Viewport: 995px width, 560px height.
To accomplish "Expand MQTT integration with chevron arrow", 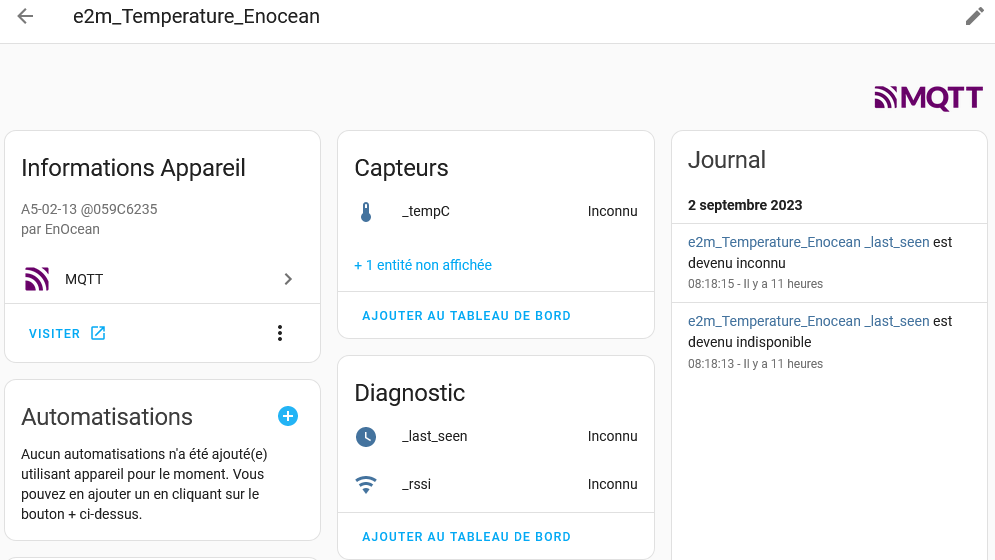I will 288,279.
